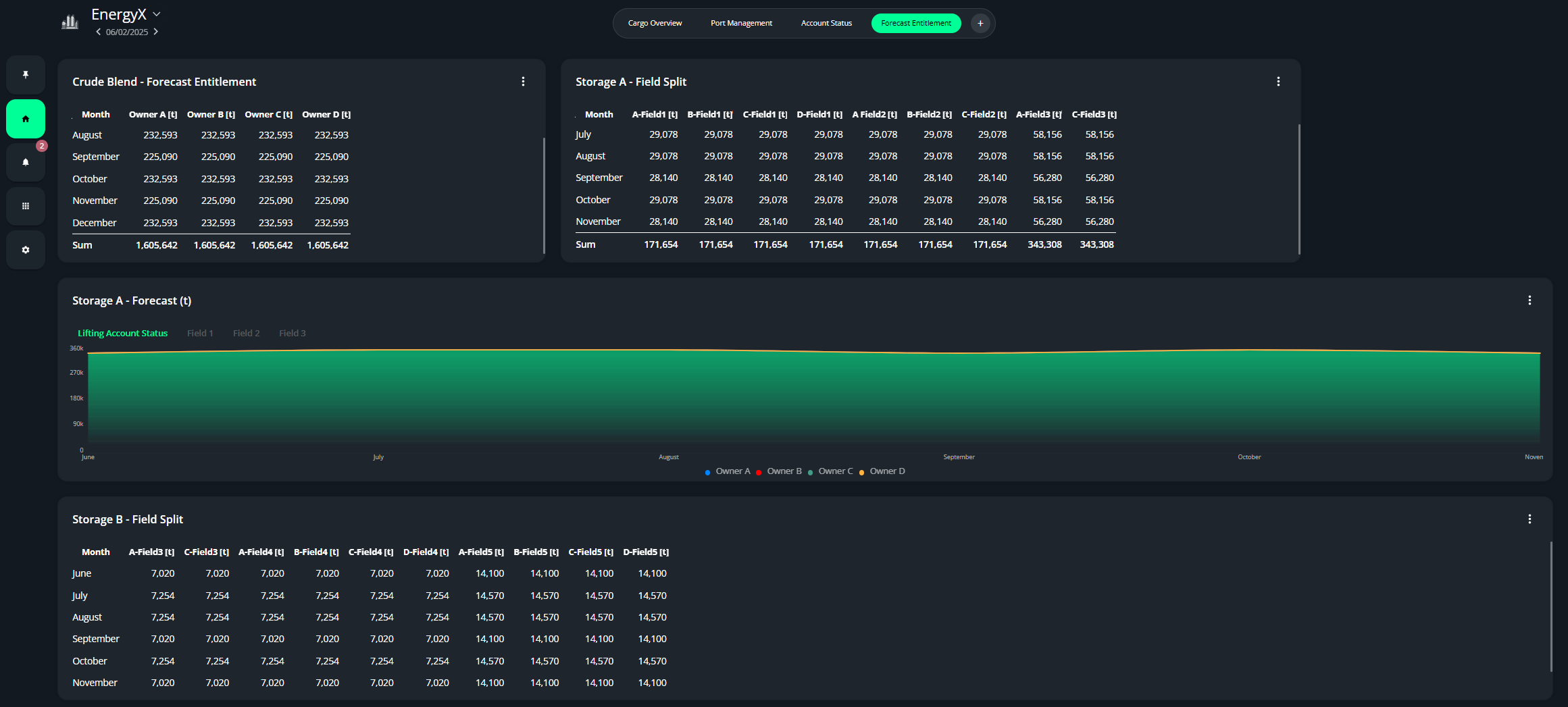The image size is (1568, 707).
Task: Select August row in Crude Blend table
Action: (x=211, y=135)
